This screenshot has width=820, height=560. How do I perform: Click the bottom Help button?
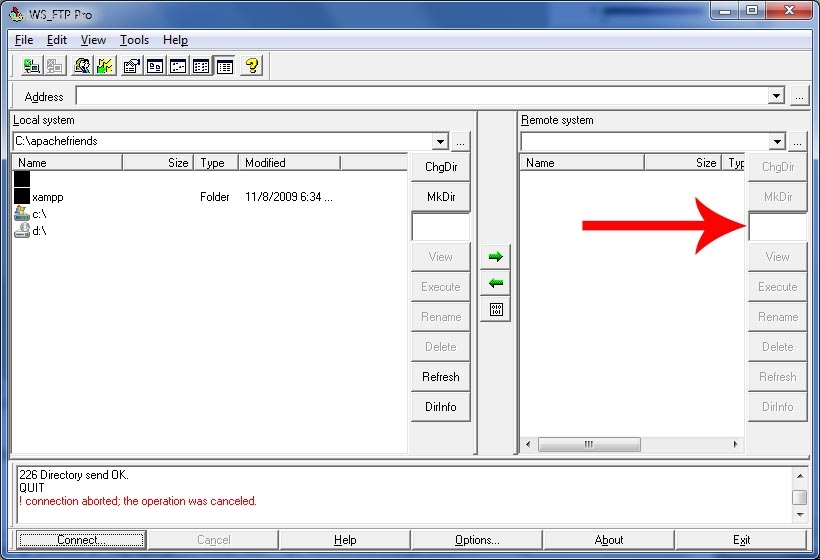[x=345, y=540]
